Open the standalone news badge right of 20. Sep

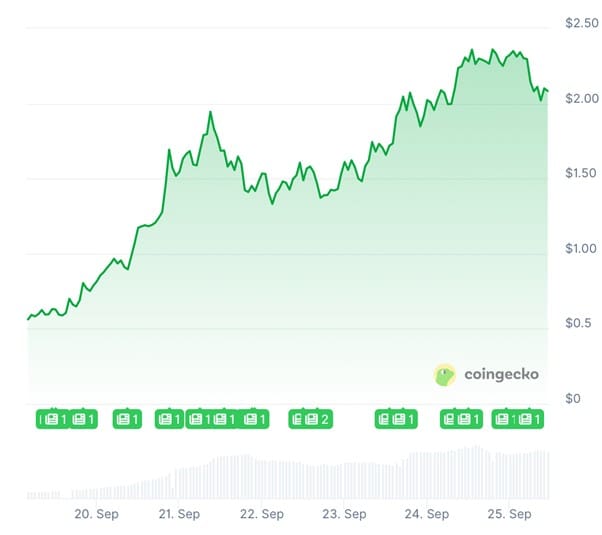click(x=127, y=419)
